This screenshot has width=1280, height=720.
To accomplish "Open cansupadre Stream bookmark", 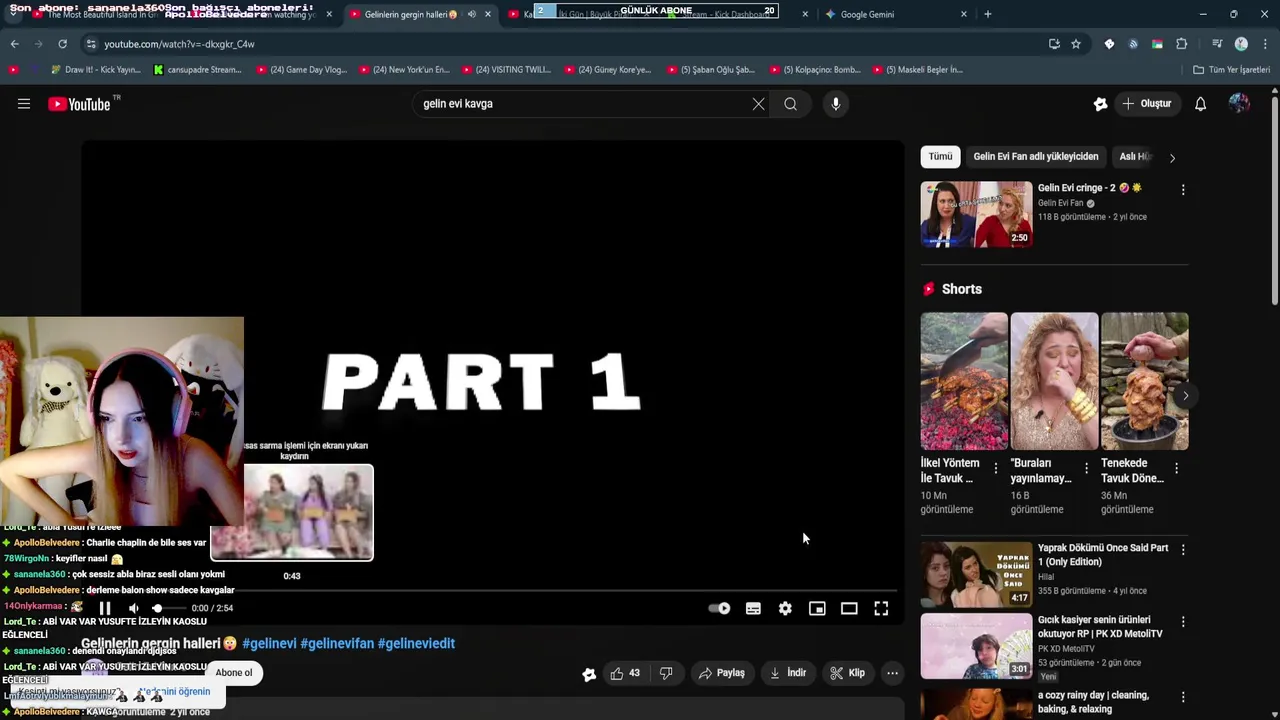I will [197, 70].
